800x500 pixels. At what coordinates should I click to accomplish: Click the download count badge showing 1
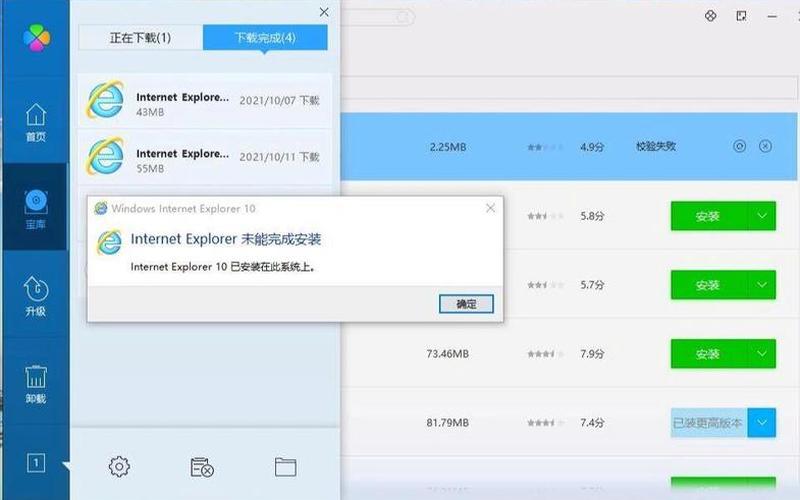tap(36, 463)
